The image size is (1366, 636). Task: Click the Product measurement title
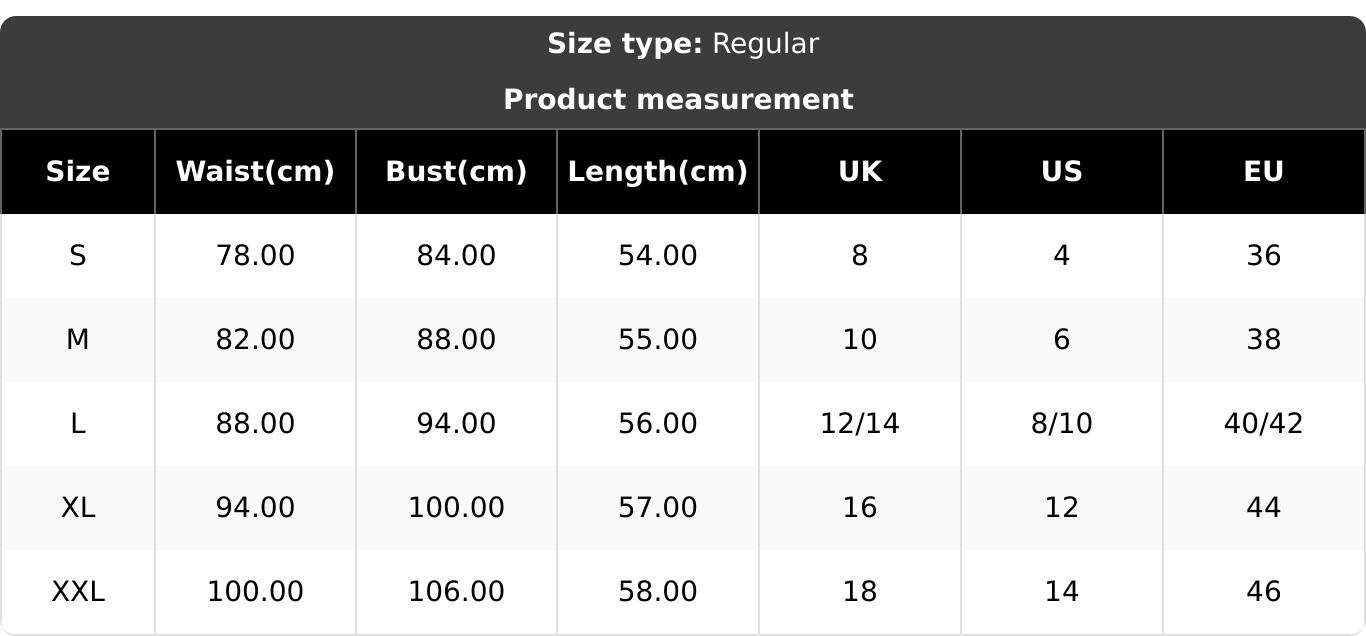[x=678, y=100]
